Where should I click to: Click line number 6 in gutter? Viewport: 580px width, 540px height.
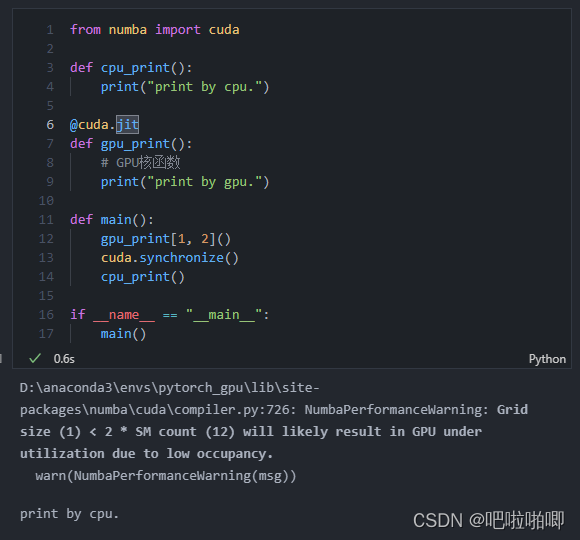coord(50,125)
